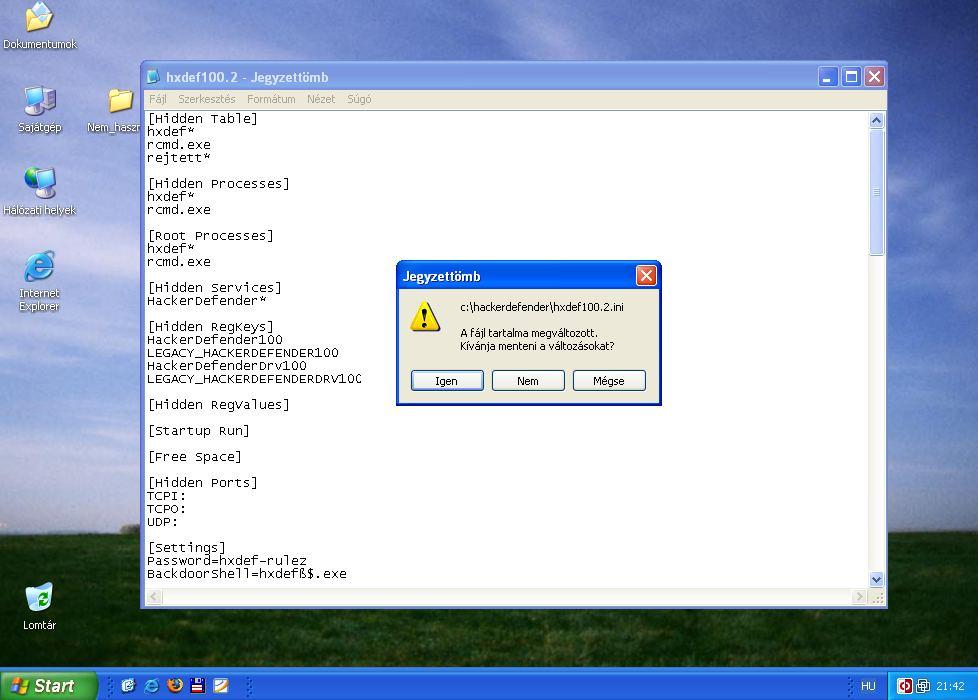Click the network tray icon
The width and height of the screenshot is (978, 700).
(923, 686)
